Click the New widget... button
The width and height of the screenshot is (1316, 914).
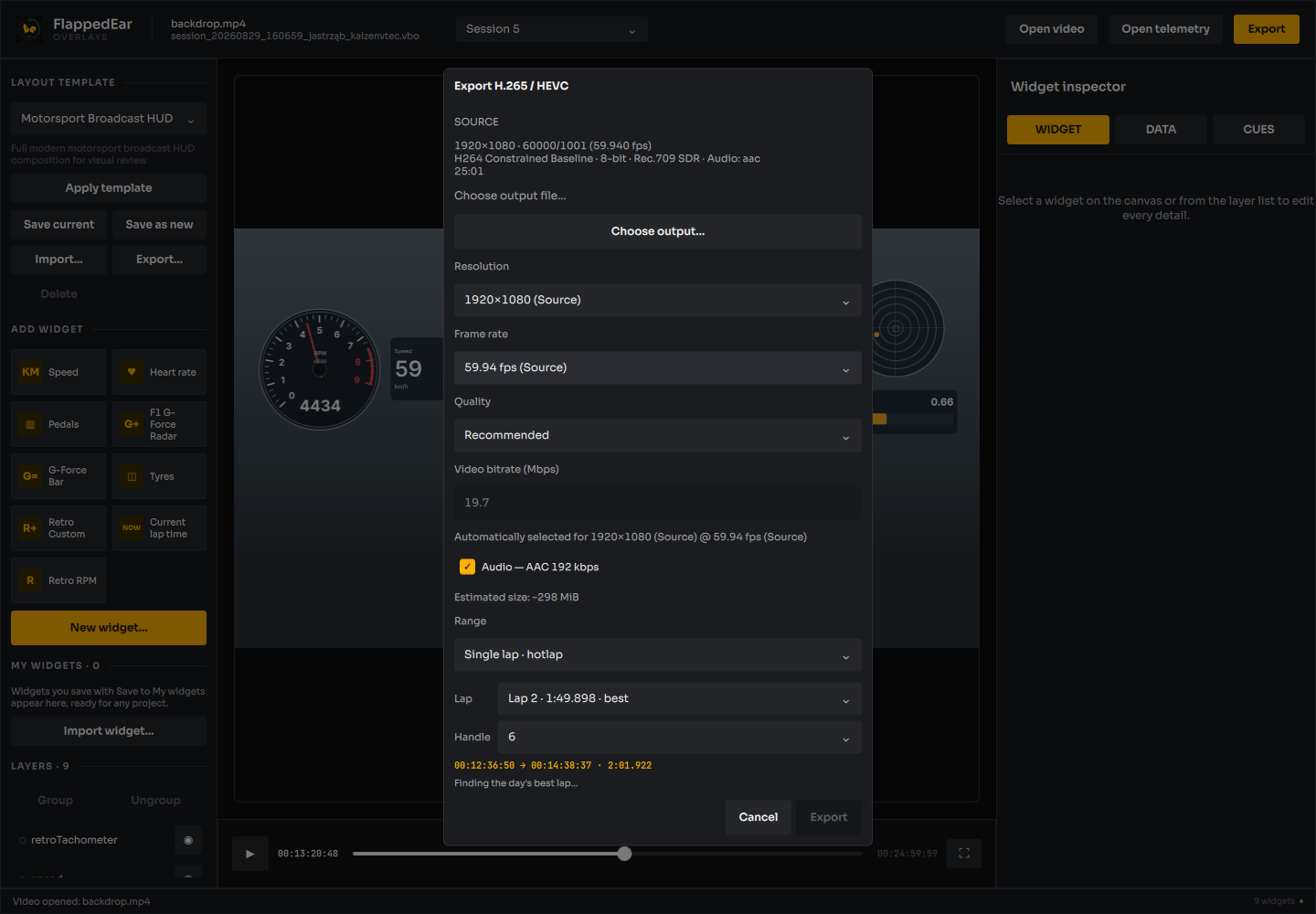pyautogui.click(x=109, y=628)
